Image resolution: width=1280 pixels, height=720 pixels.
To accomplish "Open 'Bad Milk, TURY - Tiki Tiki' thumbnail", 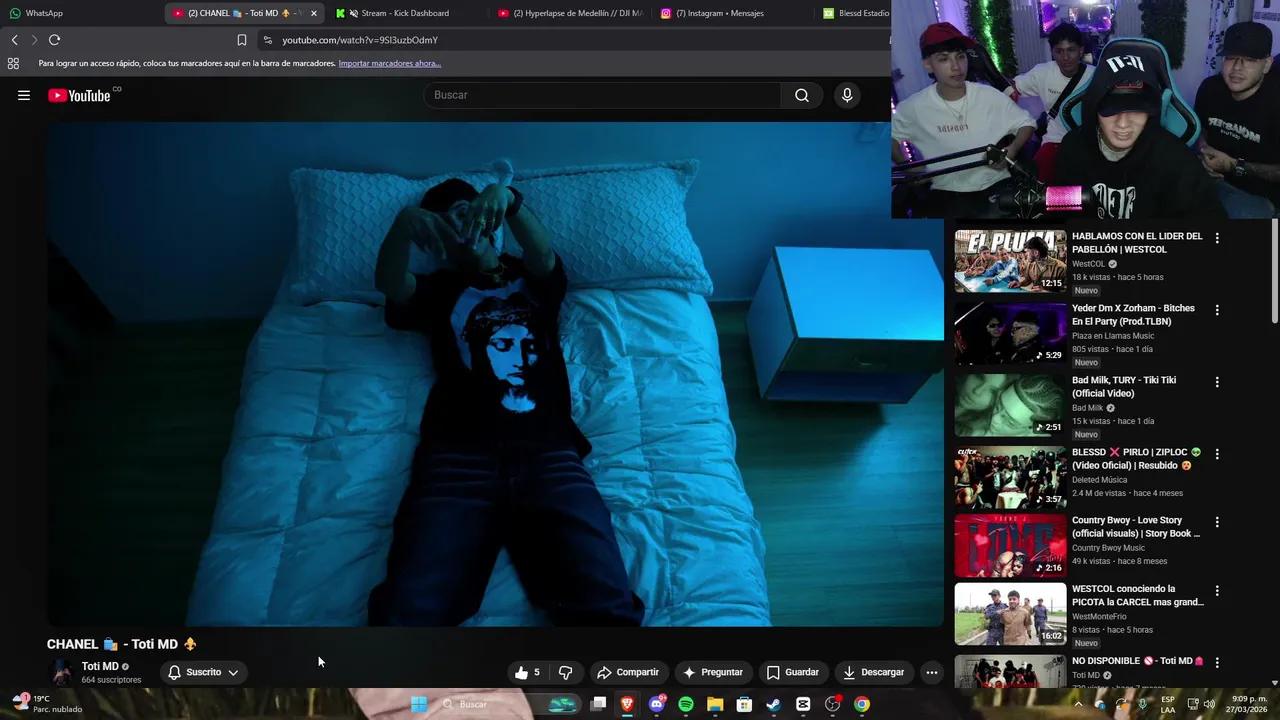I will point(1010,405).
